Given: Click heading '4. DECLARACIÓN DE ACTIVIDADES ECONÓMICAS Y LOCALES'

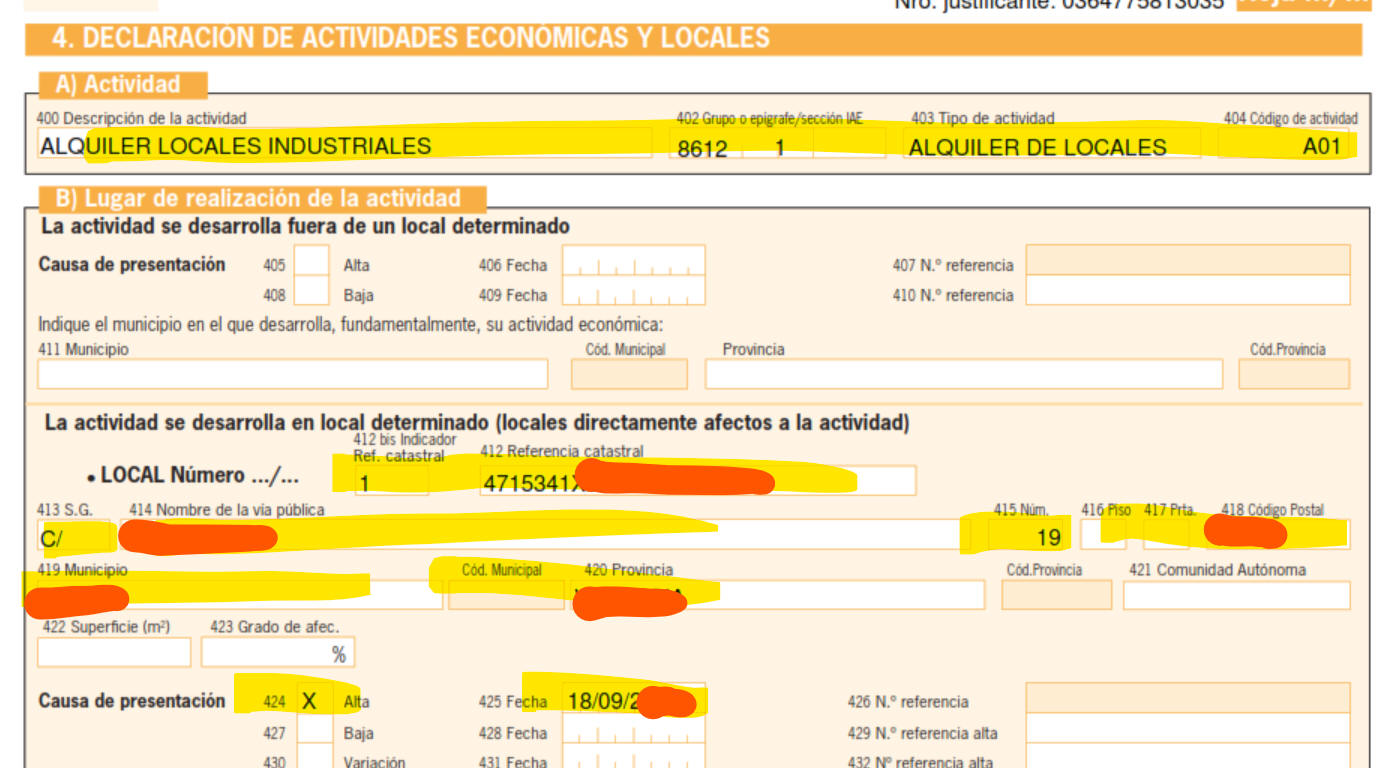Looking at the screenshot, I should tap(411, 38).
